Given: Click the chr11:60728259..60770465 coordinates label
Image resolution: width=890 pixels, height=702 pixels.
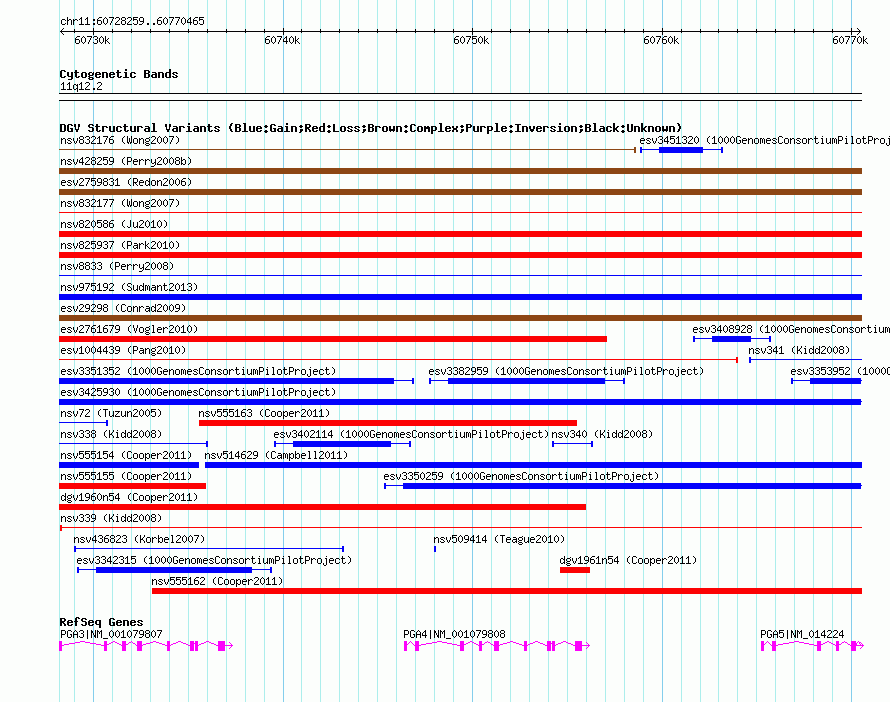Looking at the screenshot, I should tap(132, 22).
